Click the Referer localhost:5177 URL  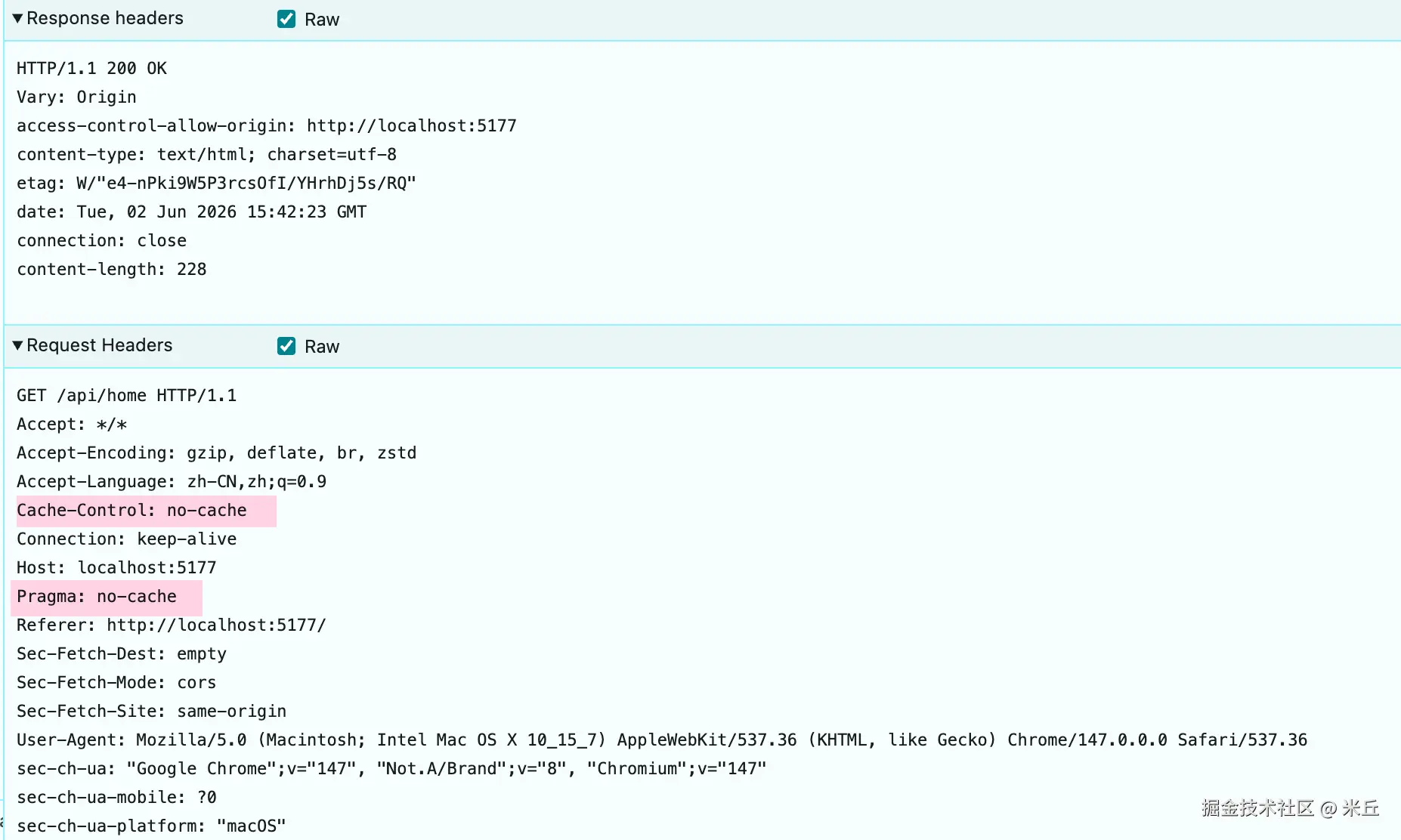216,625
